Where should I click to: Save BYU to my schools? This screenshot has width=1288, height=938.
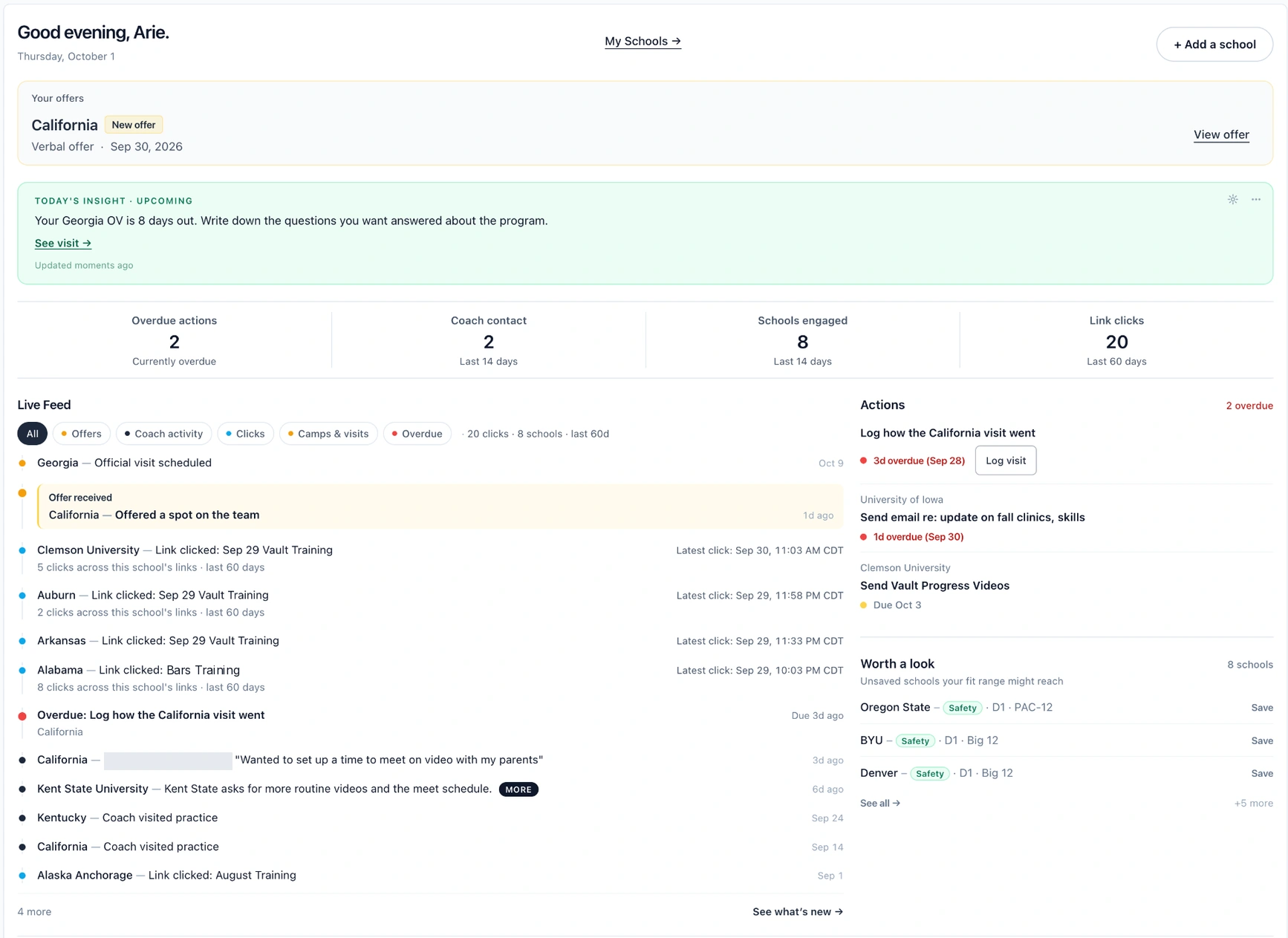pyautogui.click(x=1261, y=740)
